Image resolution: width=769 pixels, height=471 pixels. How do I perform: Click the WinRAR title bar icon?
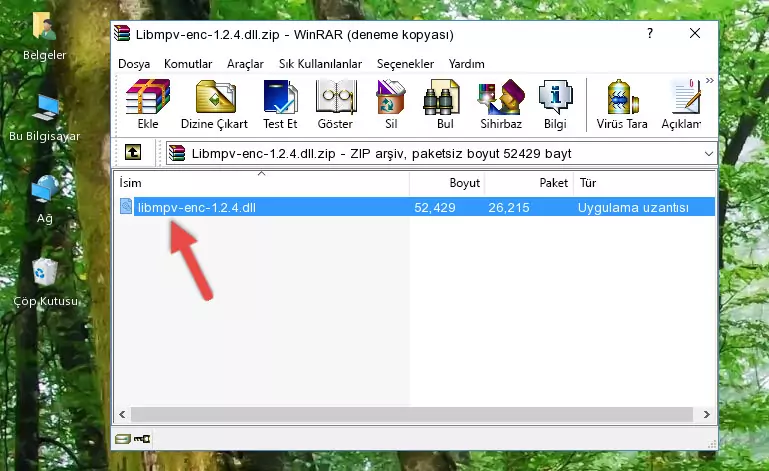[122, 34]
